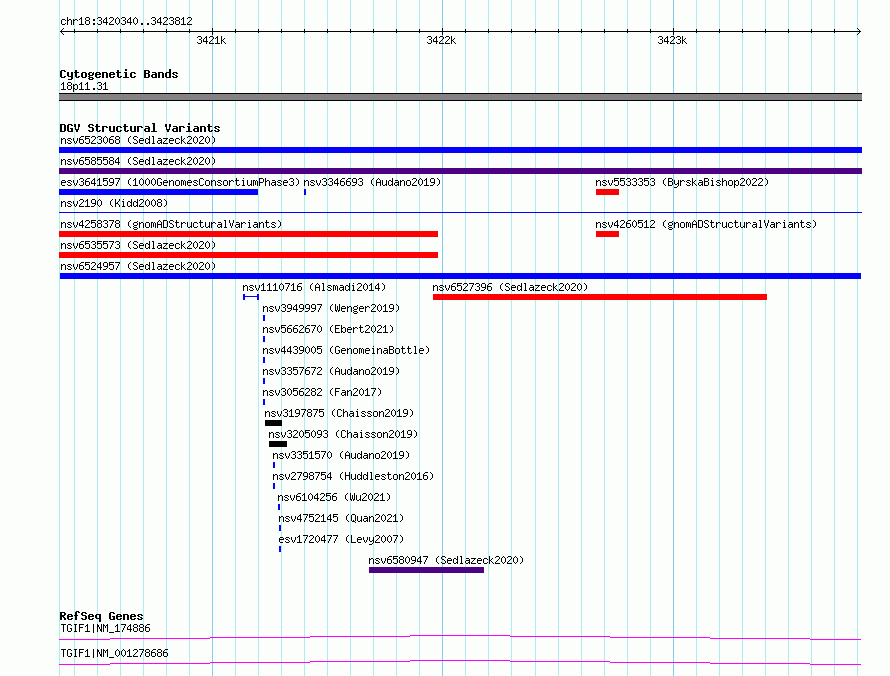Screen dimensions: 890x676
Task: Open the nsv3351570 (Audano2019) label
Action: 341,455
